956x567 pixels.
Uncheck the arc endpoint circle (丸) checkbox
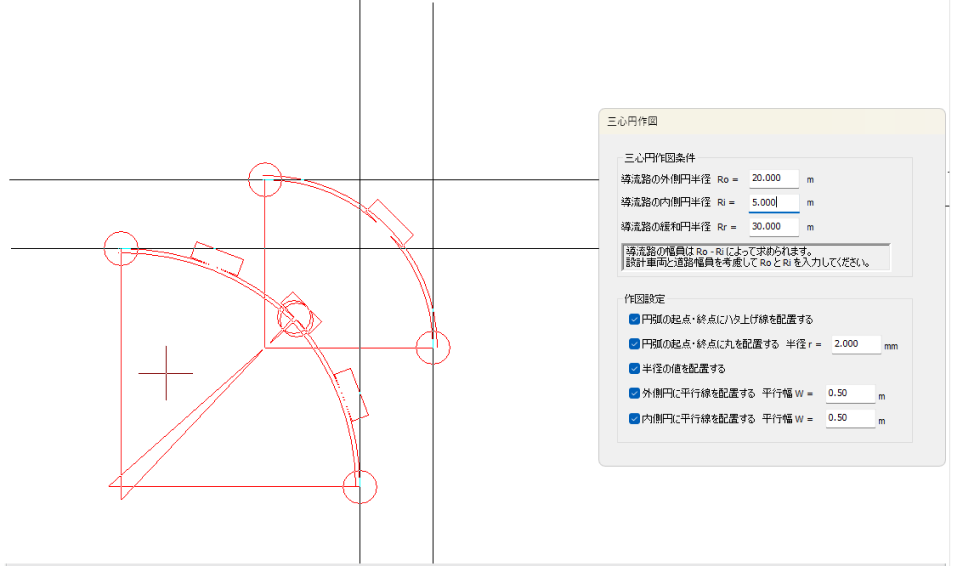(635, 344)
